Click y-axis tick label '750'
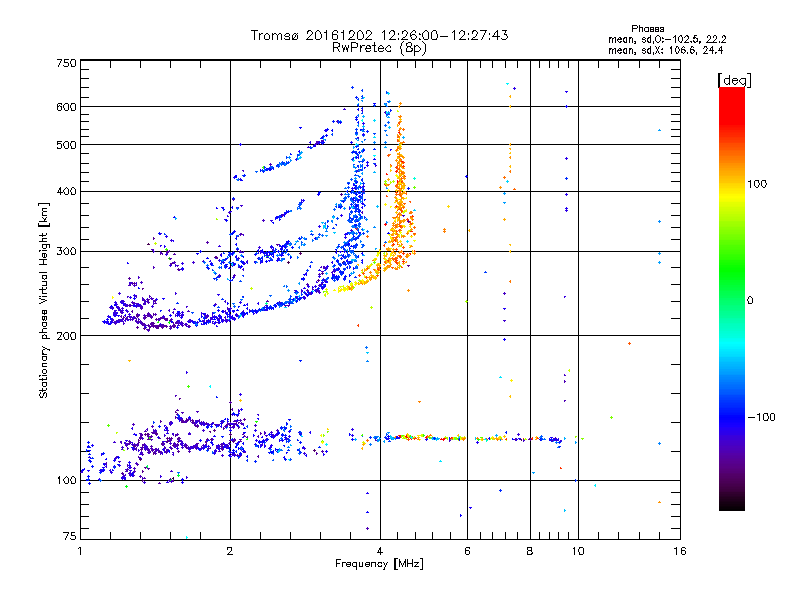 66,63
